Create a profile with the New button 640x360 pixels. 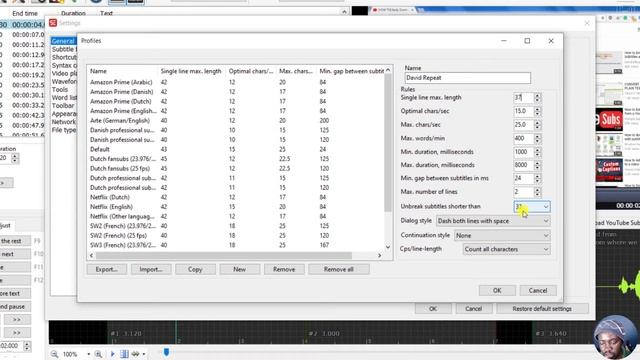tap(240, 269)
